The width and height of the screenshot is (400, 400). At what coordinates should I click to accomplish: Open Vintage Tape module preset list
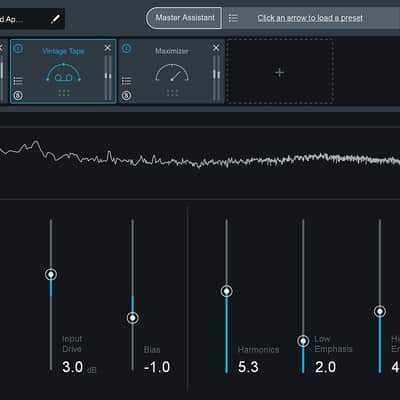(x=18, y=81)
